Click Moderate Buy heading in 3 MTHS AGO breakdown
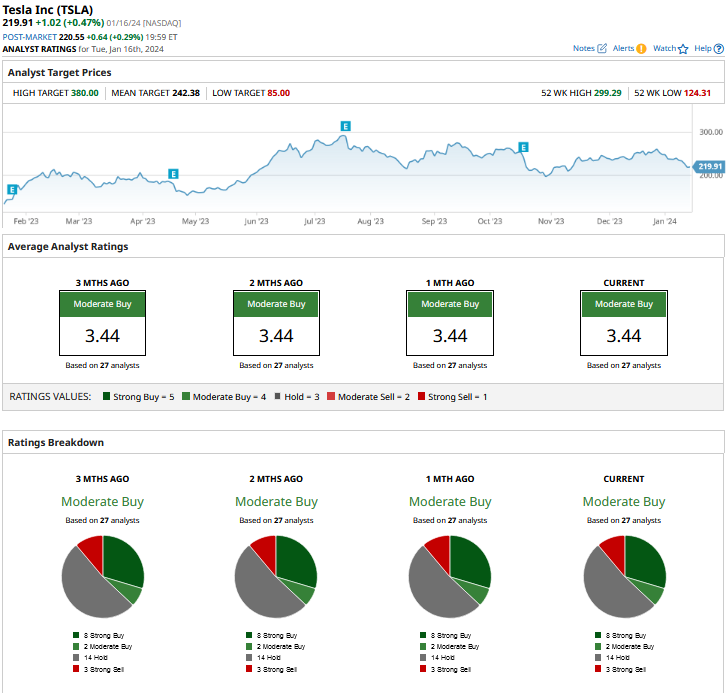The width and height of the screenshot is (727, 693). (102, 502)
